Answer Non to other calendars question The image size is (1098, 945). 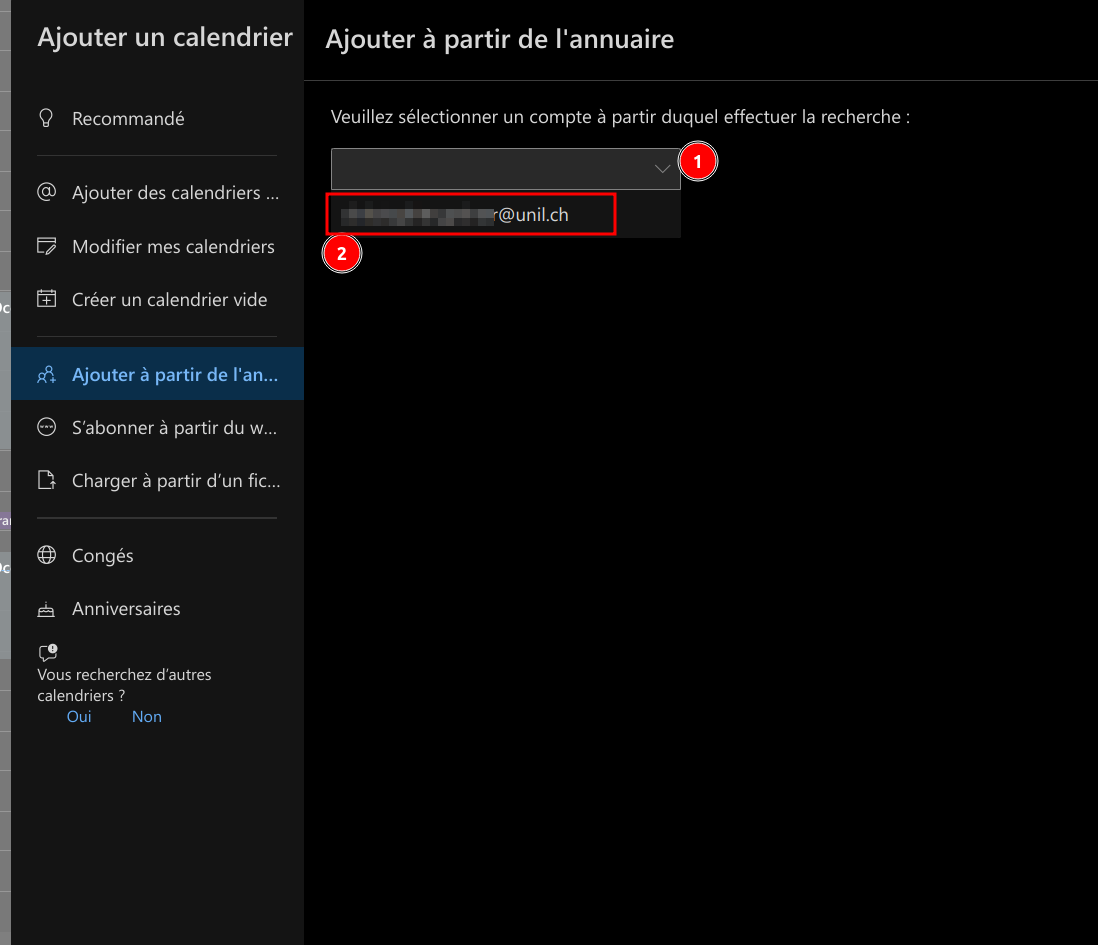[147, 716]
